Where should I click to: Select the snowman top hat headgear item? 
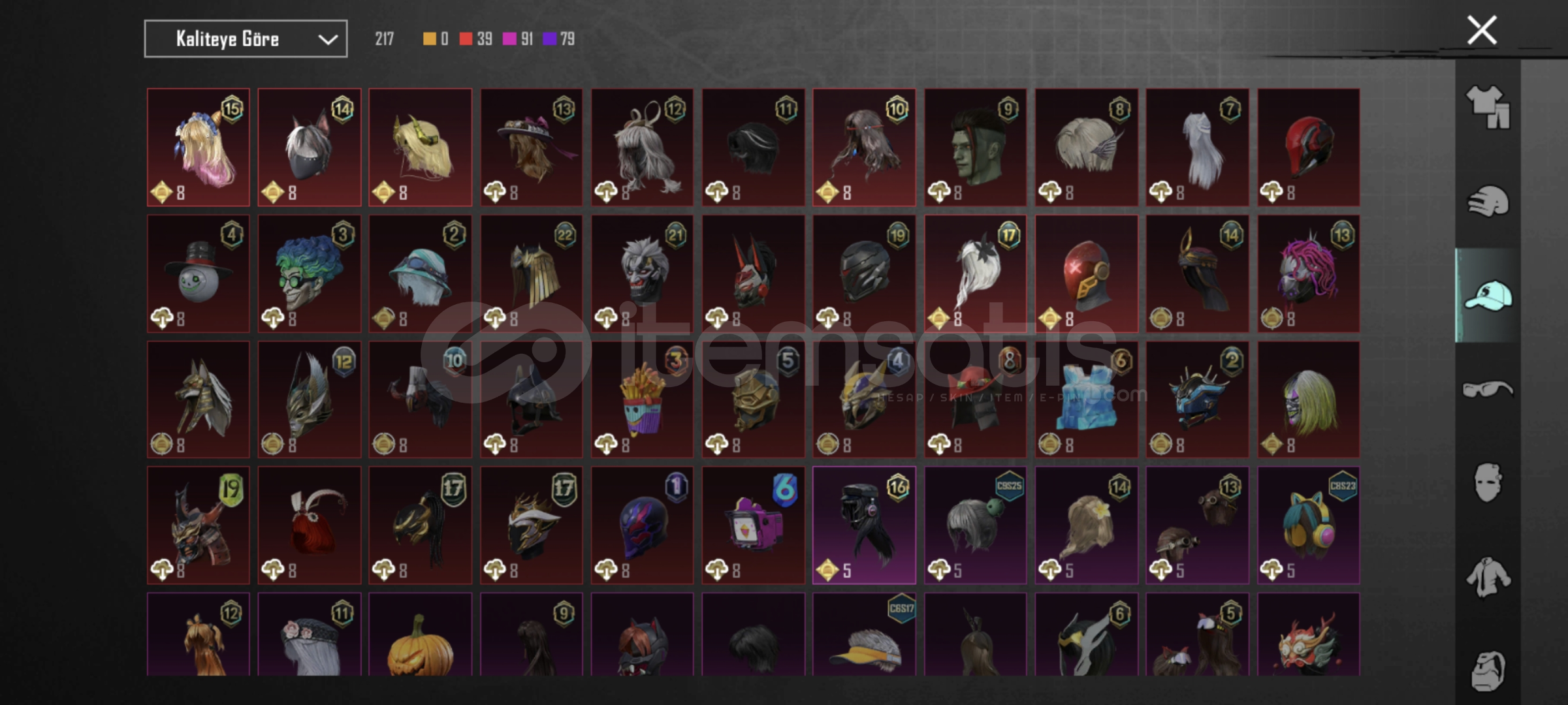[x=199, y=274]
